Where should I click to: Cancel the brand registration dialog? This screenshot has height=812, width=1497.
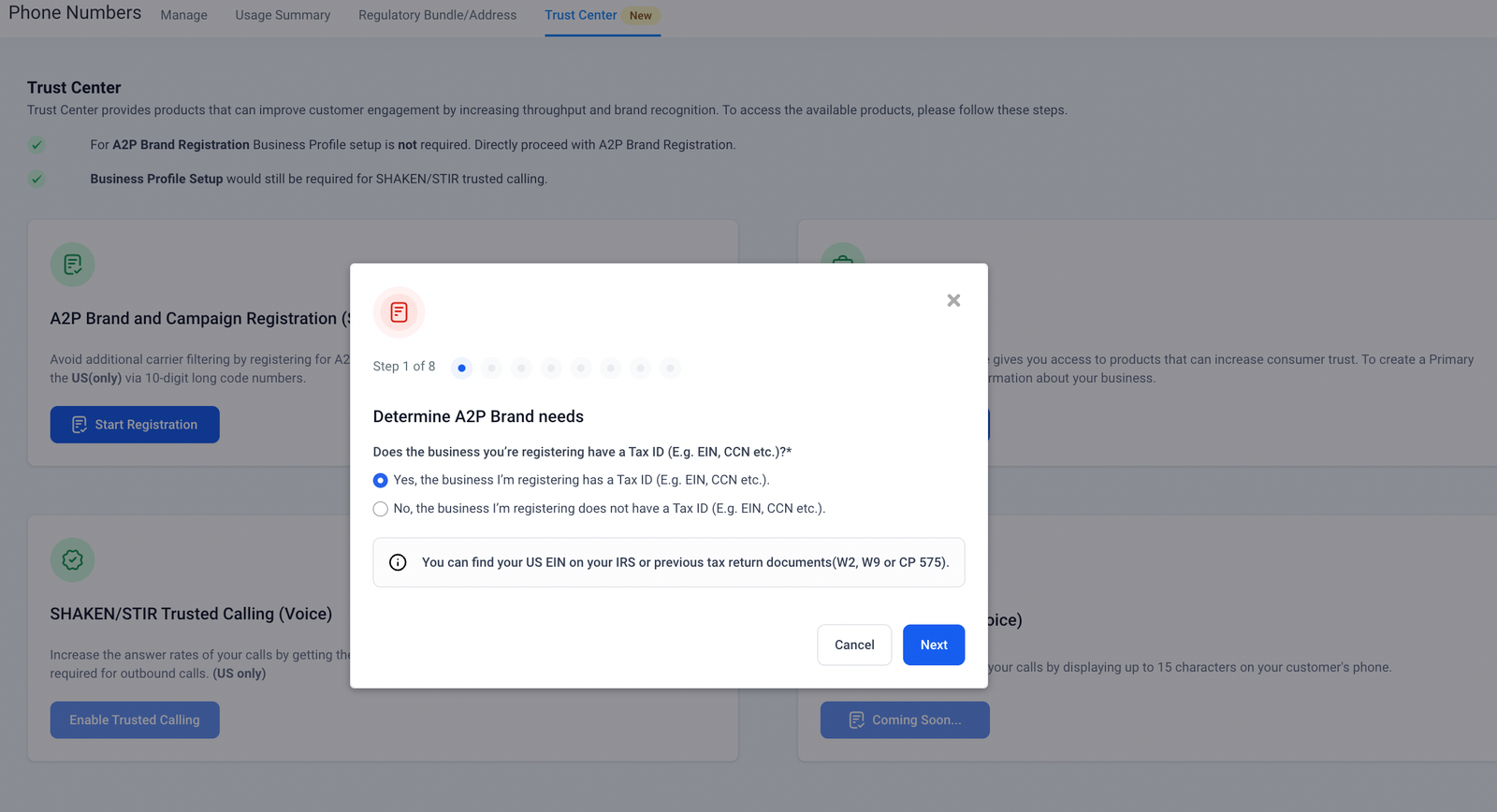[854, 645]
